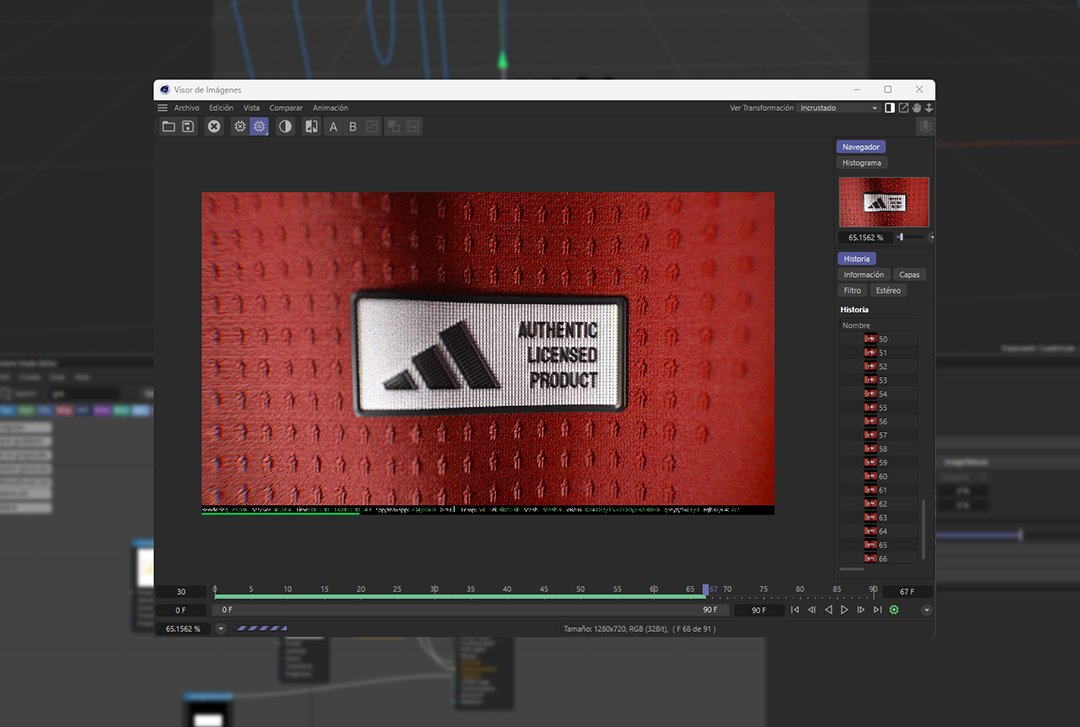Select the Historia tab
Screen dimensions: 1080x727
[x=857, y=258]
